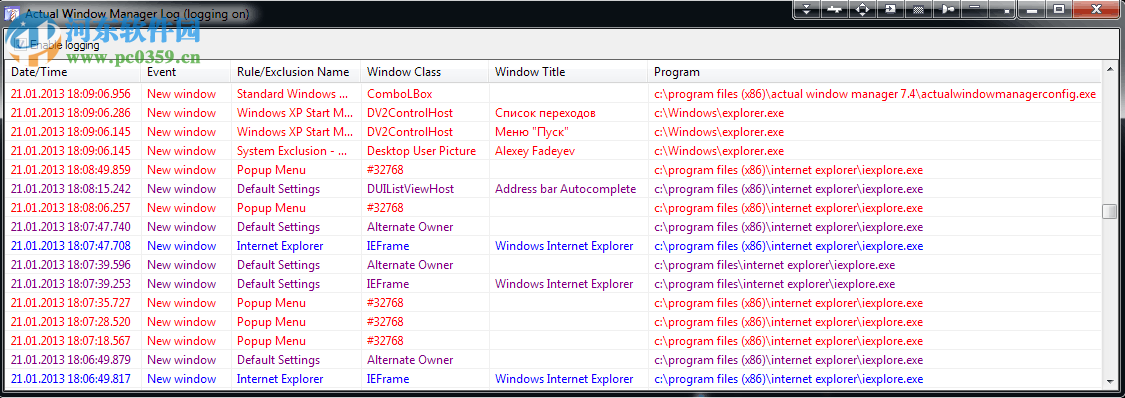Sort by the Event column header

pyautogui.click(x=187, y=72)
